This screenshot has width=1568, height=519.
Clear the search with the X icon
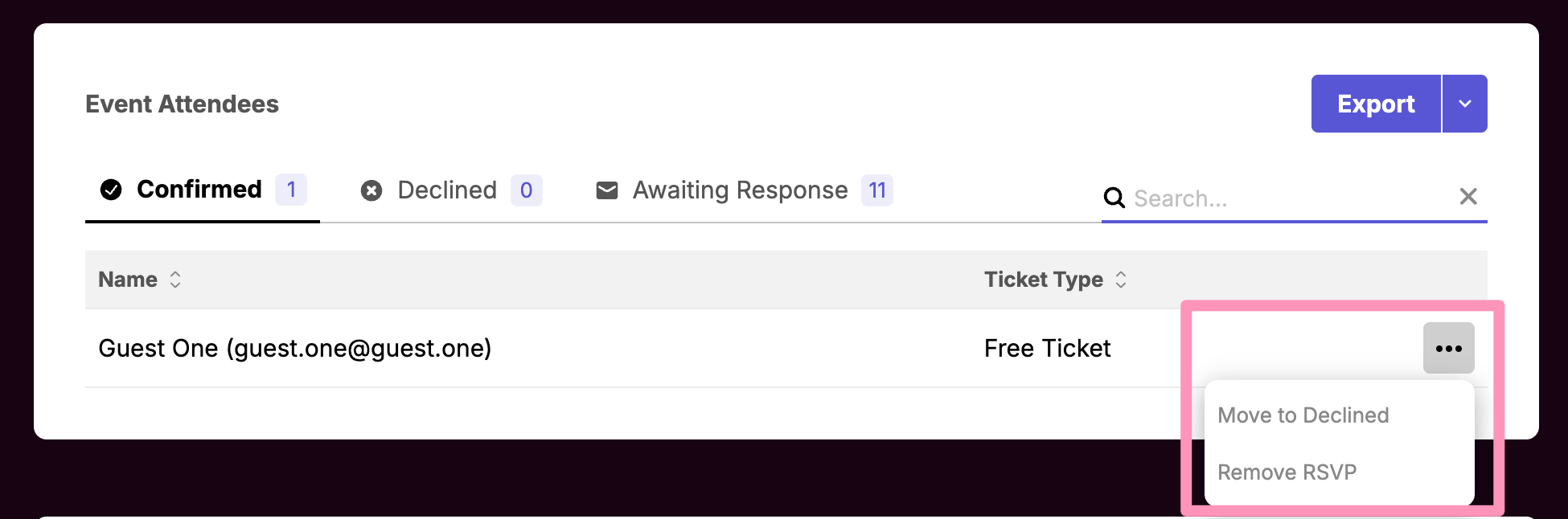click(x=1468, y=197)
